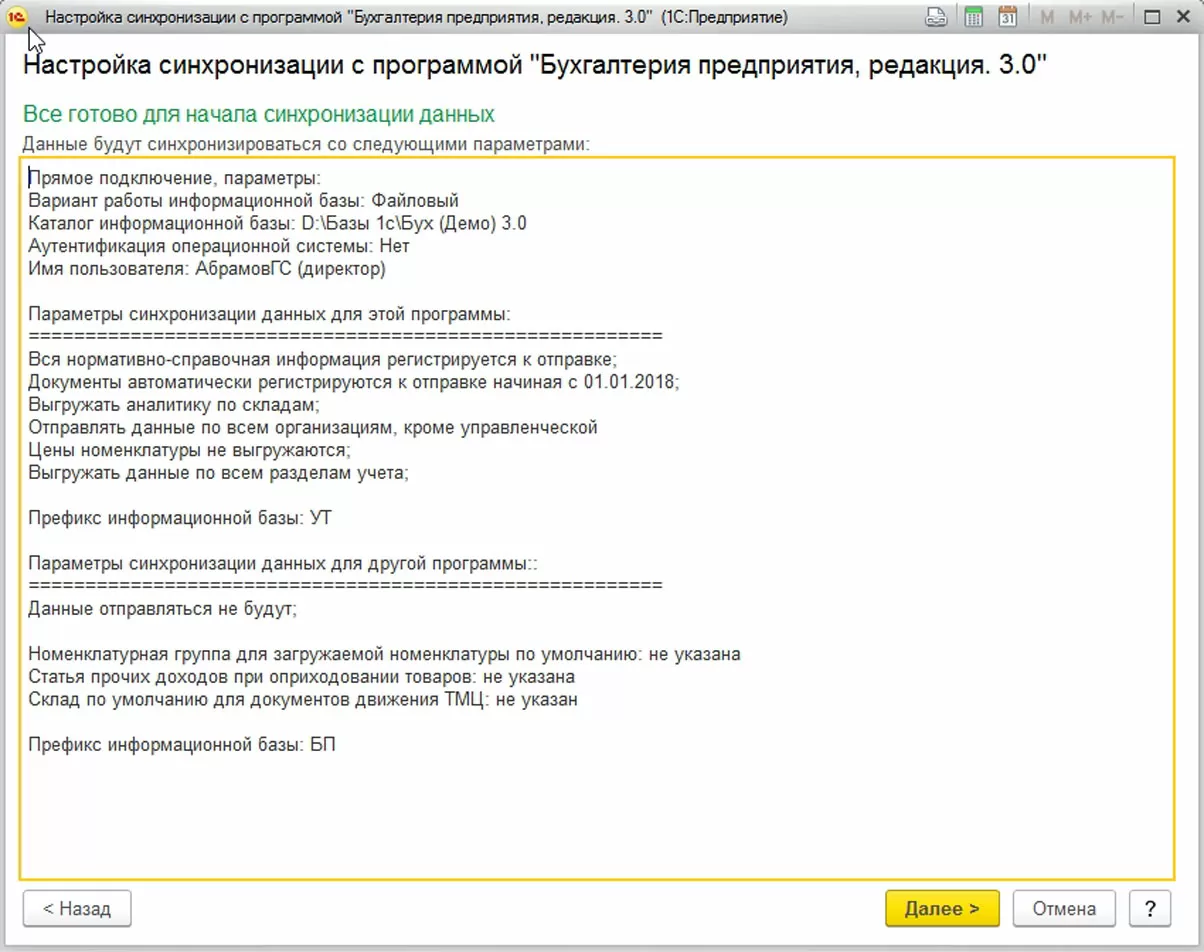The height and width of the screenshot is (952, 1204).
Task: Click the M- memory subtract button
Action: click(x=1113, y=17)
